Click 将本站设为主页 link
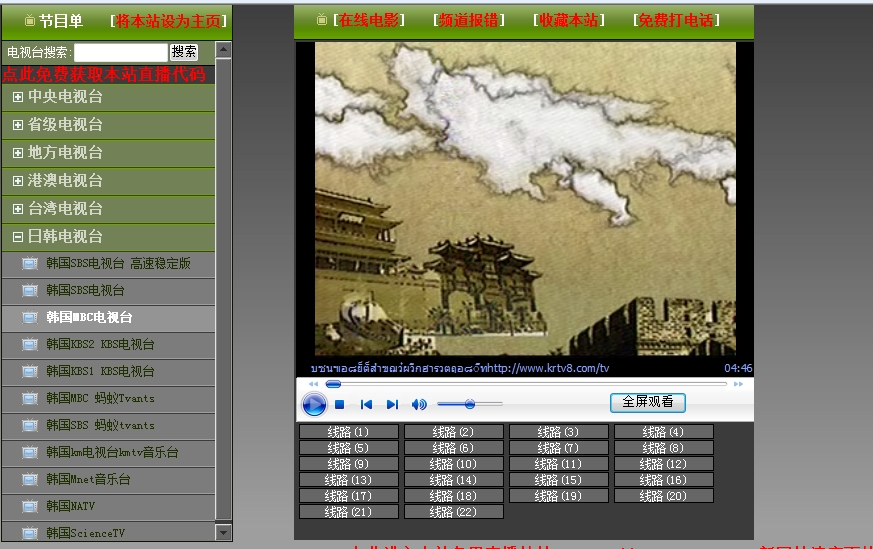Viewport: 873px width, 549px height. (169, 21)
